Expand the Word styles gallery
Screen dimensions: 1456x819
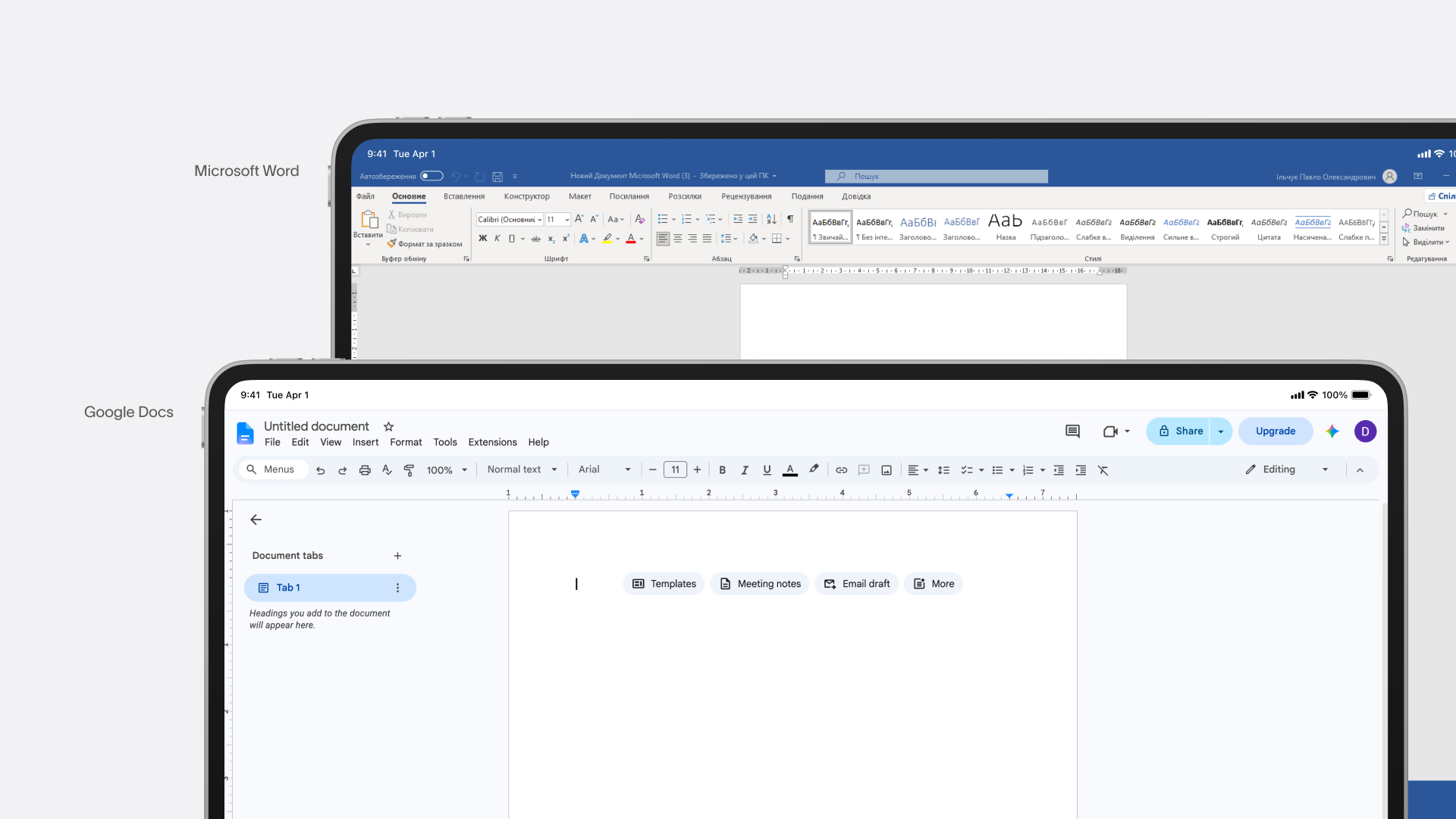1384,239
